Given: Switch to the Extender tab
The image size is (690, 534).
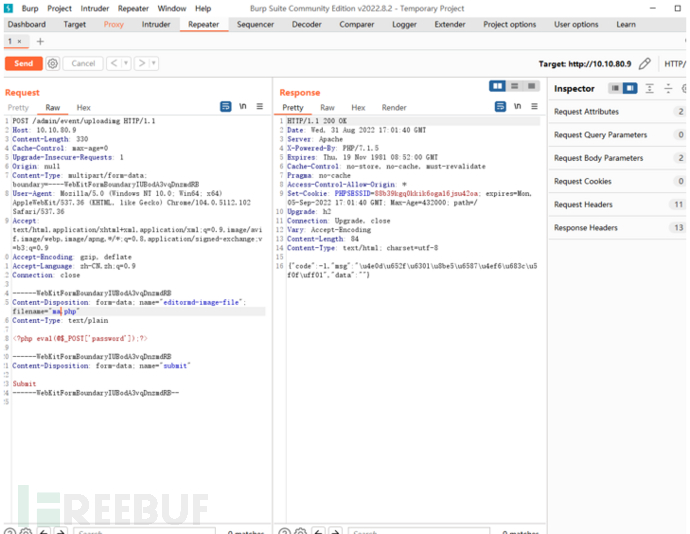Looking at the screenshot, I should [x=450, y=24].
